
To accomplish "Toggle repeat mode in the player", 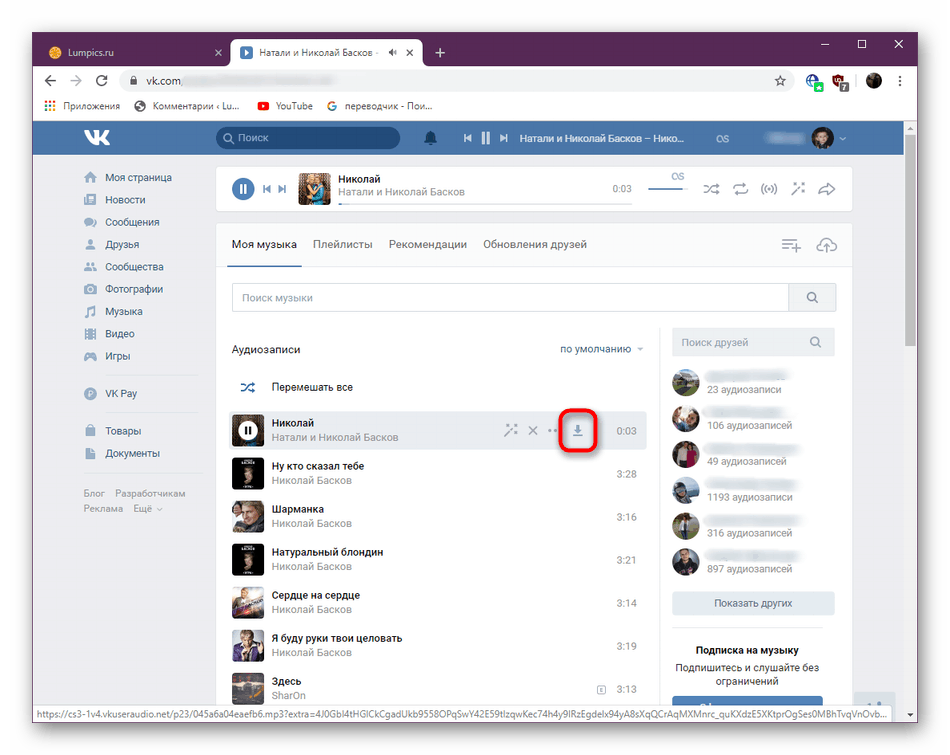I will pyautogui.click(x=740, y=189).
